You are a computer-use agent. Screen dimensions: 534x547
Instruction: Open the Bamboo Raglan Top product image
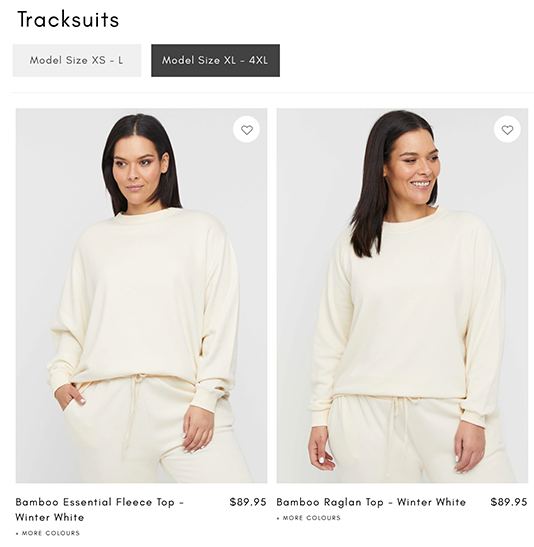click(402, 295)
